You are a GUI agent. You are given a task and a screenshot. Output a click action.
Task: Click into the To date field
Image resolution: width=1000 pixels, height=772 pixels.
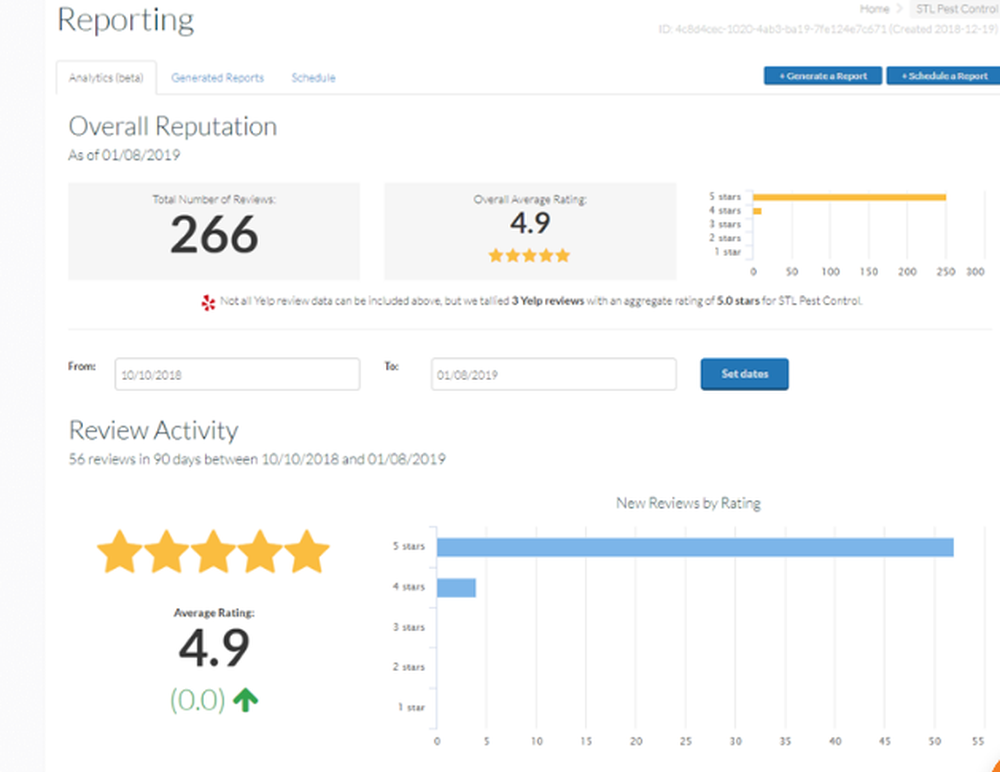pyautogui.click(x=553, y=375)
